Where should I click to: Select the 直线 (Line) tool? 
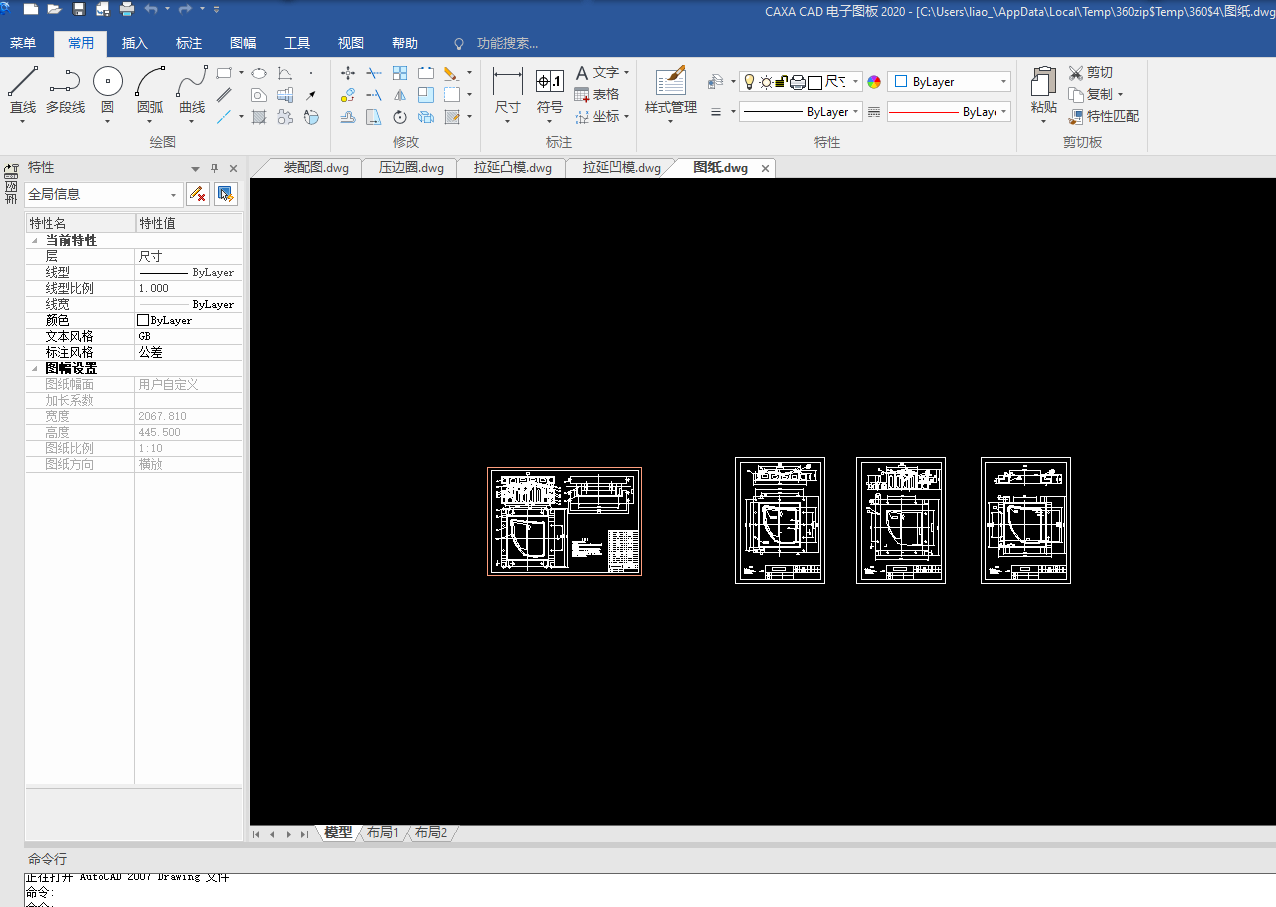point(23,91)
